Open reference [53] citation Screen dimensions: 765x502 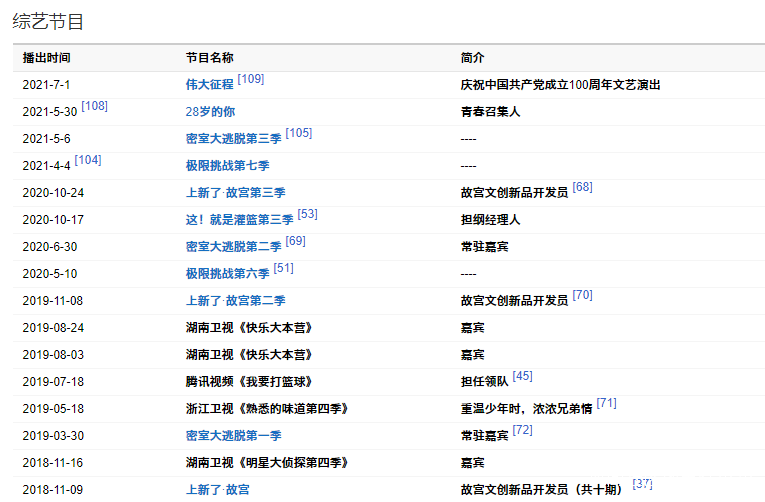[x=307, y=214]
